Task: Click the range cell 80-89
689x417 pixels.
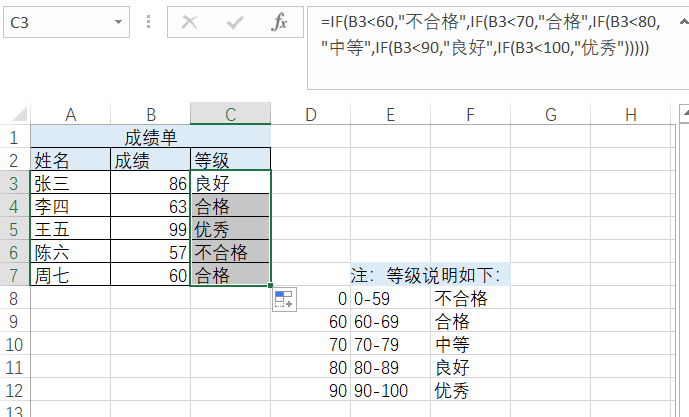Action: tap(391, 366)
